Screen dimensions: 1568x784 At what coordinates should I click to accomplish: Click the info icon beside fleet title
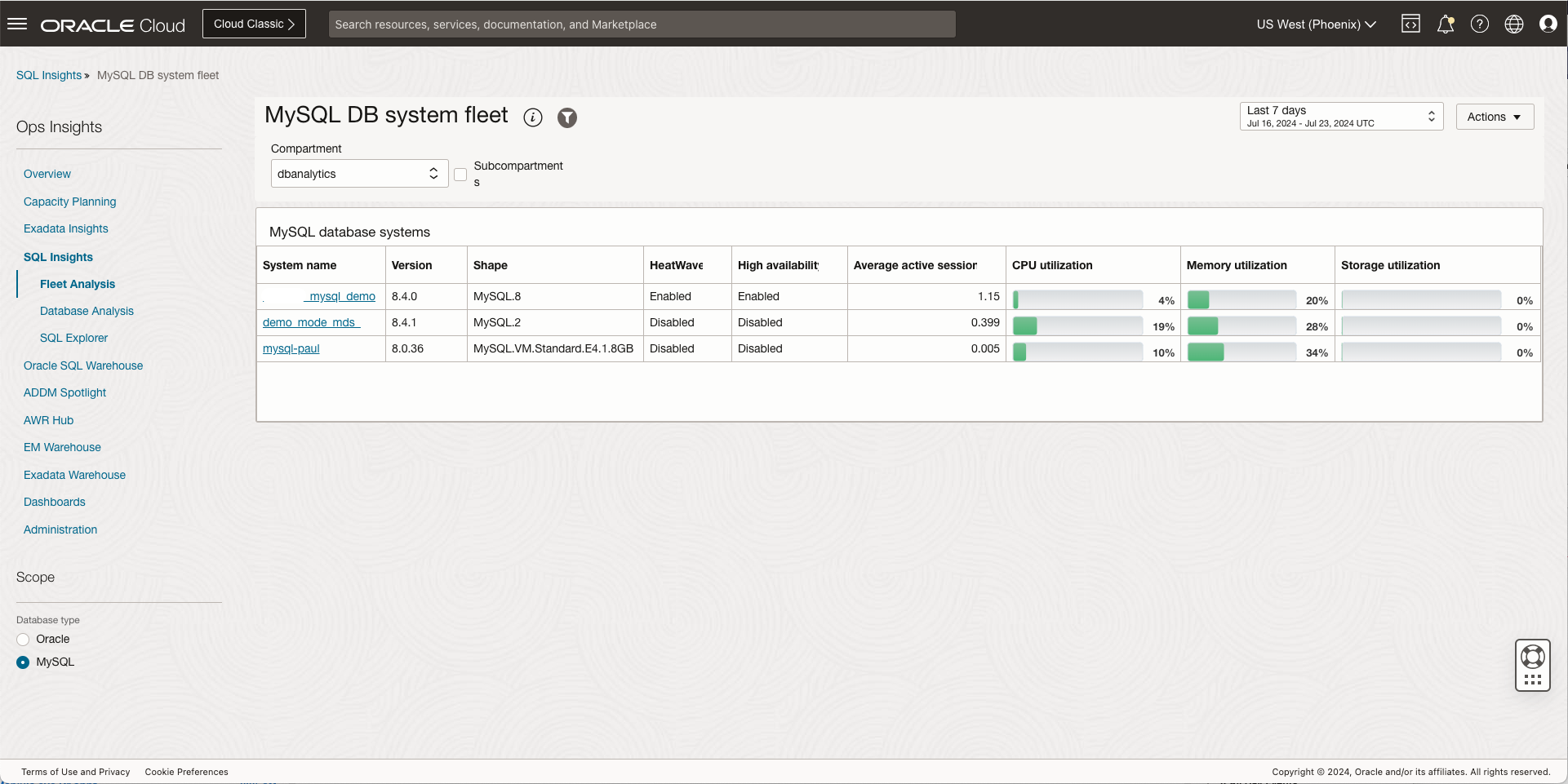click(x=533, y=117)
